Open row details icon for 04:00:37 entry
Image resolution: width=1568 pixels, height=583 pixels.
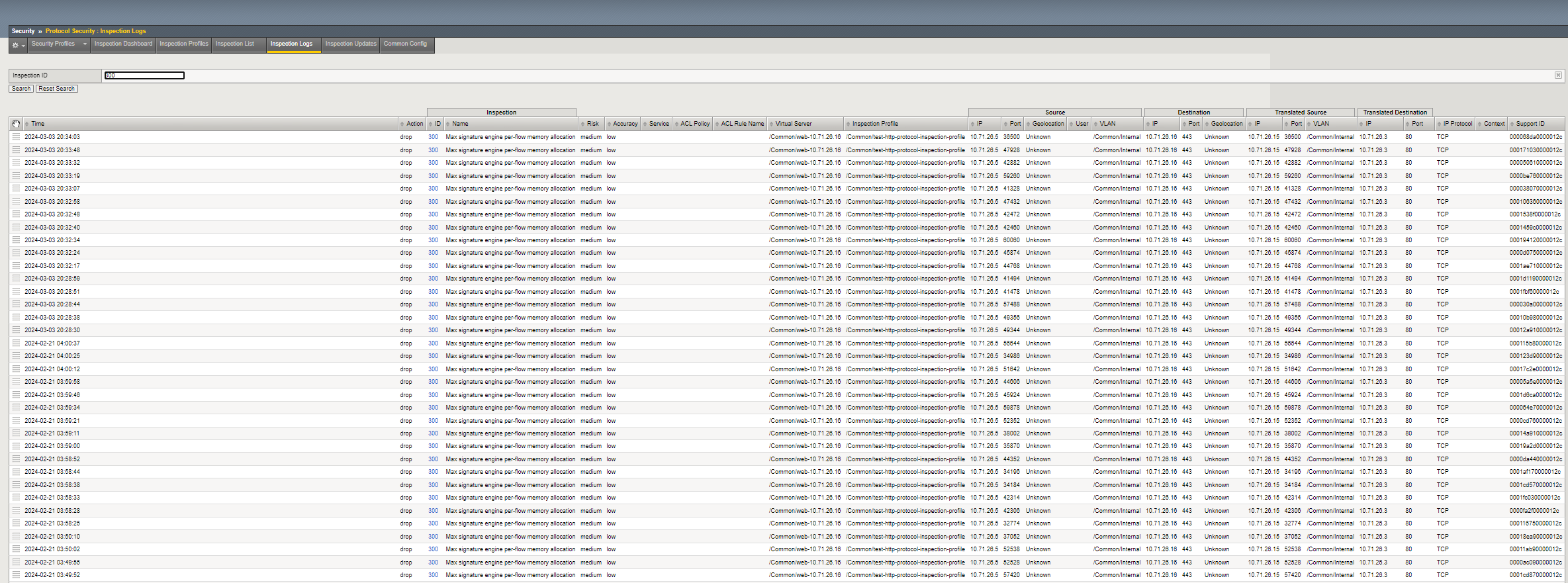coord(16,343)
